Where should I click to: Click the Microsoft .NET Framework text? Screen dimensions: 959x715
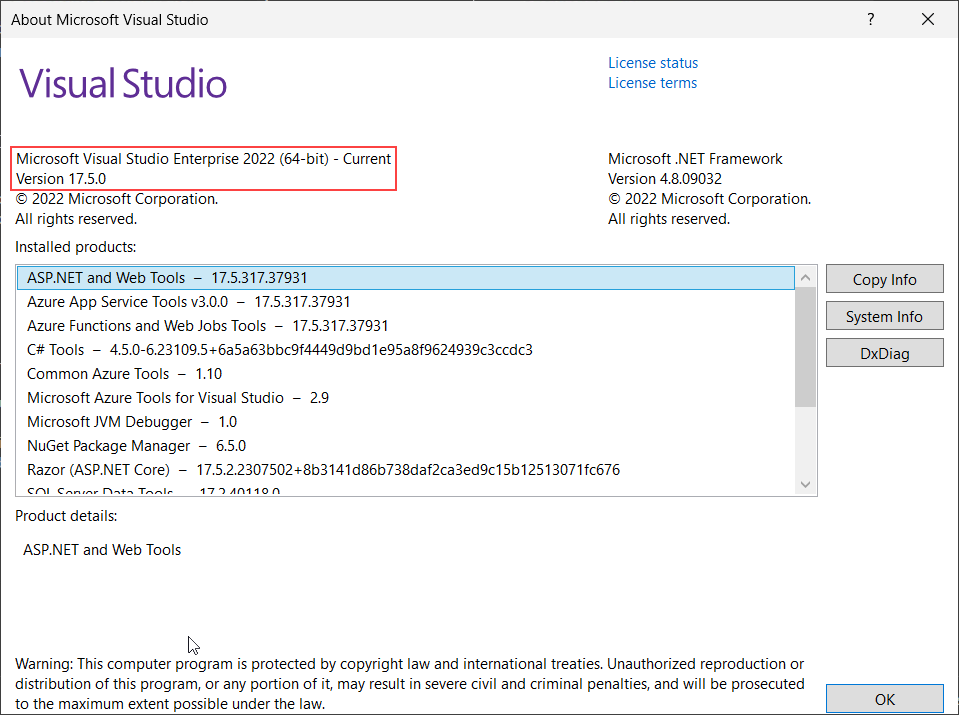click(x=695, y=159)
